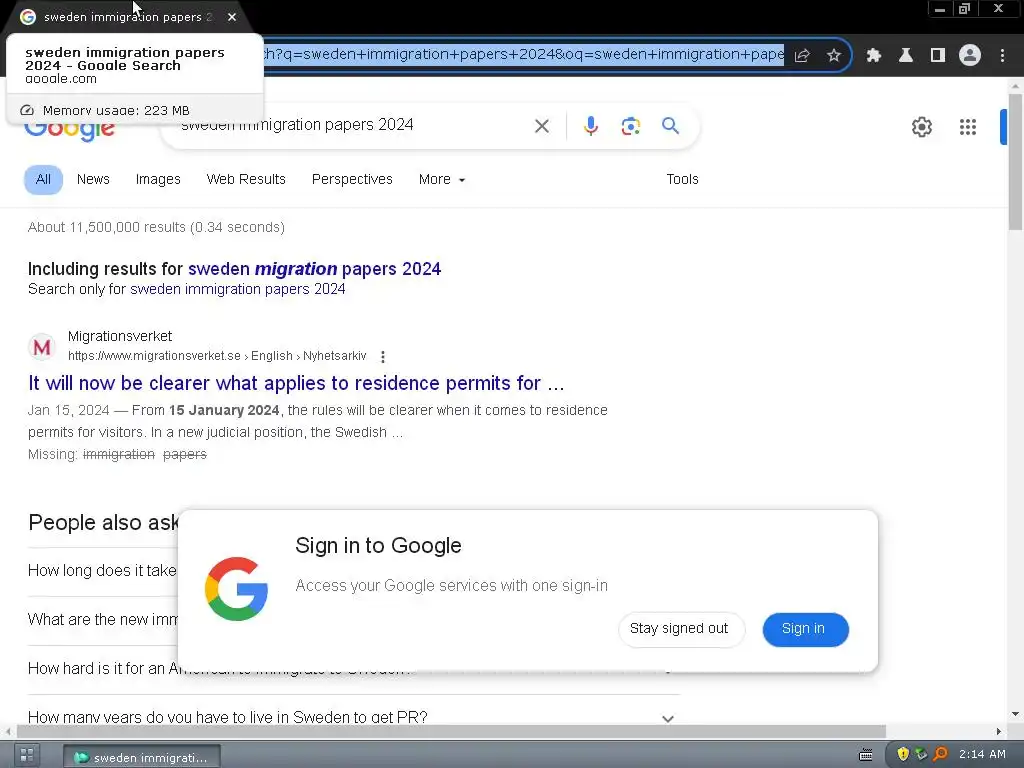Open 'It will now be clearer' result
Image resolution: width=1024 pixels, height=768 pixels.
pos(296,383)
